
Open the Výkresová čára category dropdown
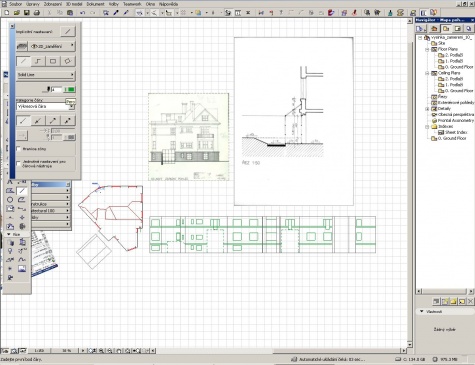click(46, 106)
